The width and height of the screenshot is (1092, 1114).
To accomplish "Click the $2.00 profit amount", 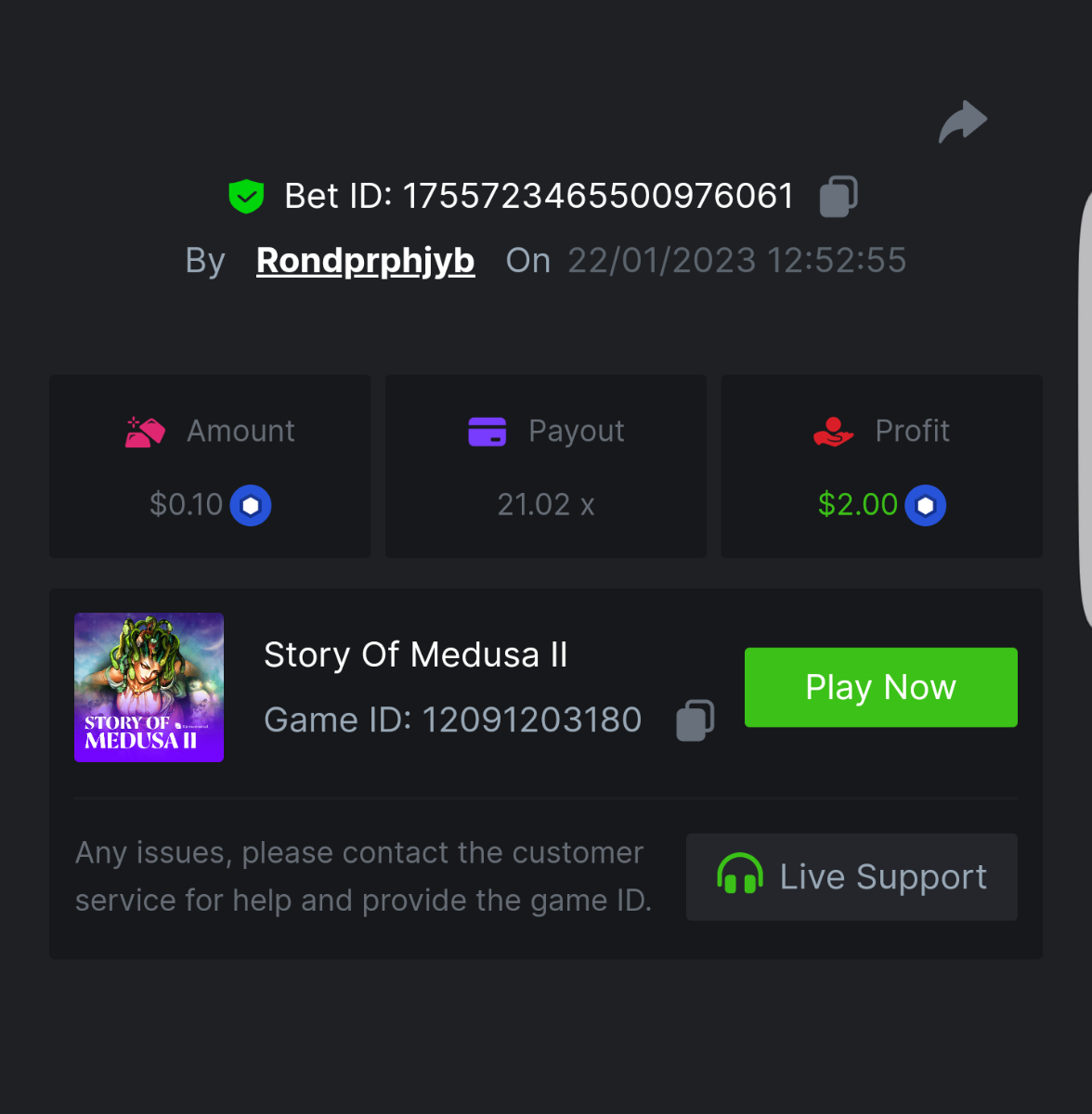I will 857,505.
